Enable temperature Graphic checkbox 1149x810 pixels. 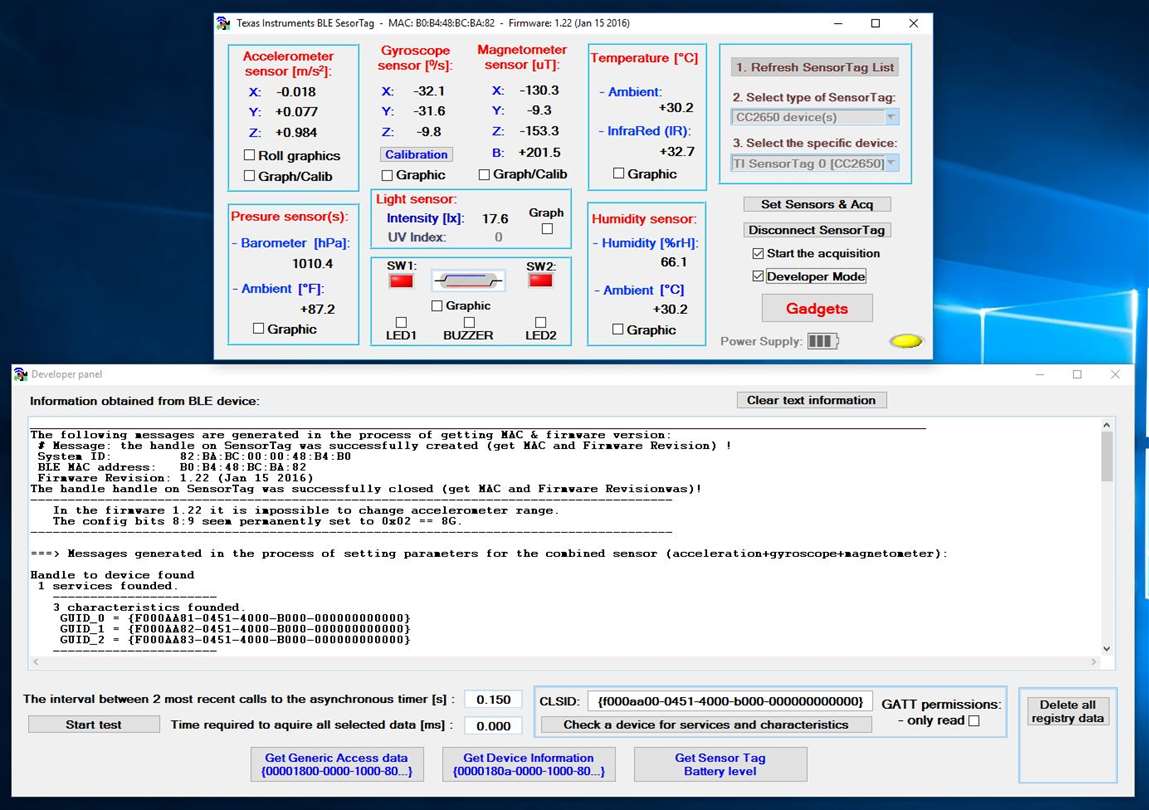[x=618, y=174]
